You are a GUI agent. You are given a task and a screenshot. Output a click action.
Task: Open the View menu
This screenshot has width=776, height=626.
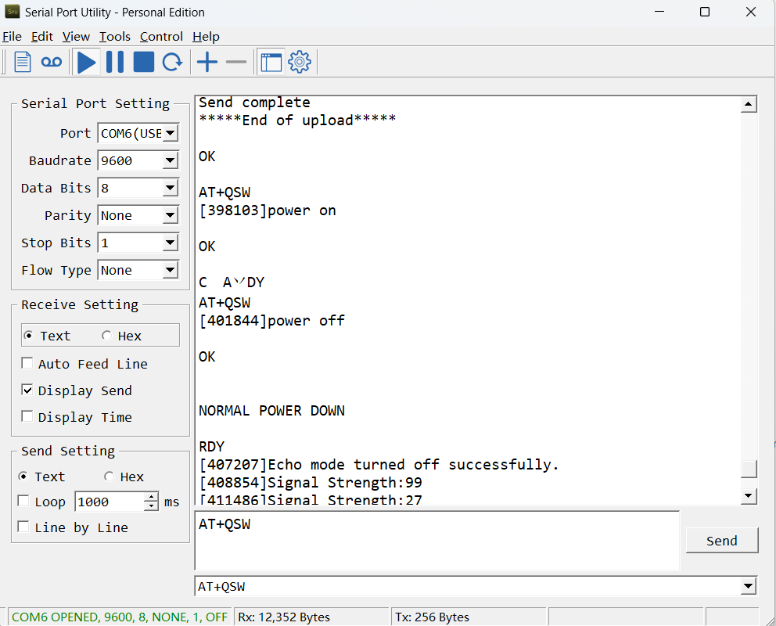coord(76,37)
